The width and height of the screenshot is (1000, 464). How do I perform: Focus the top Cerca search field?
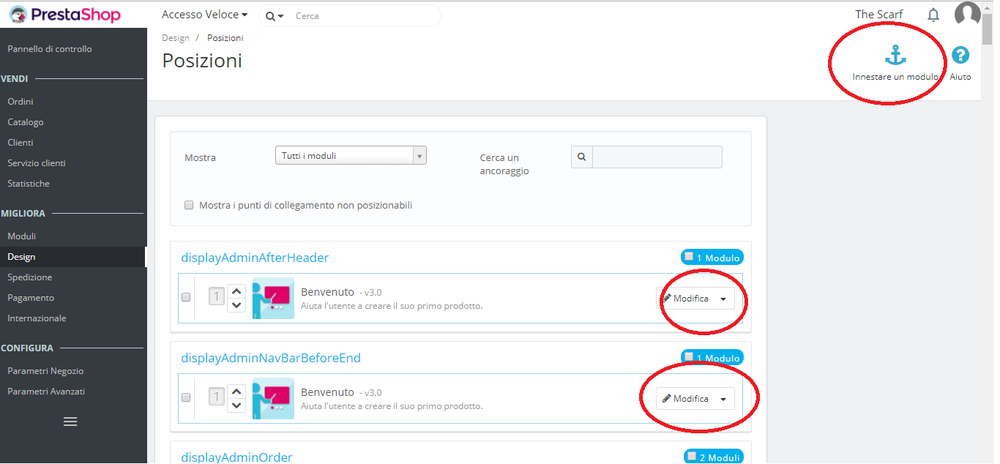365,16
